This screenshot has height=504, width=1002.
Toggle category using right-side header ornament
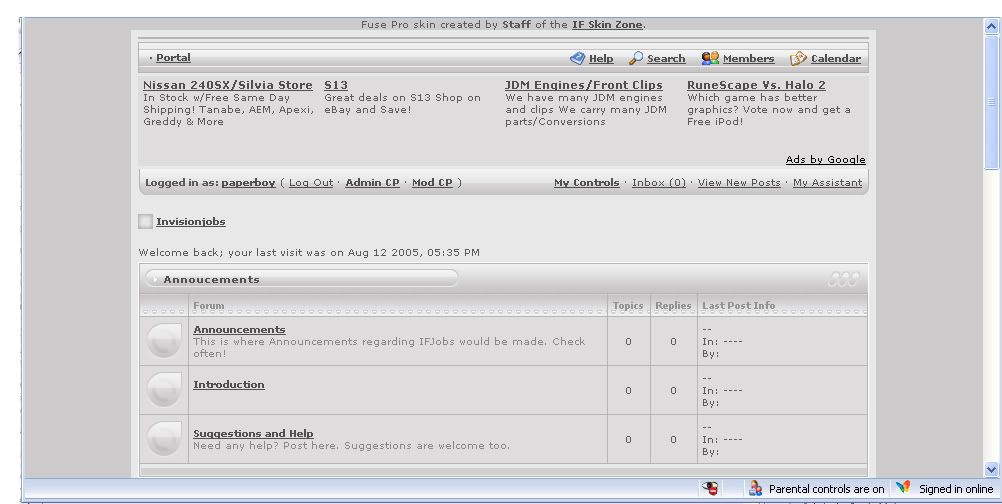coord(843,280)
